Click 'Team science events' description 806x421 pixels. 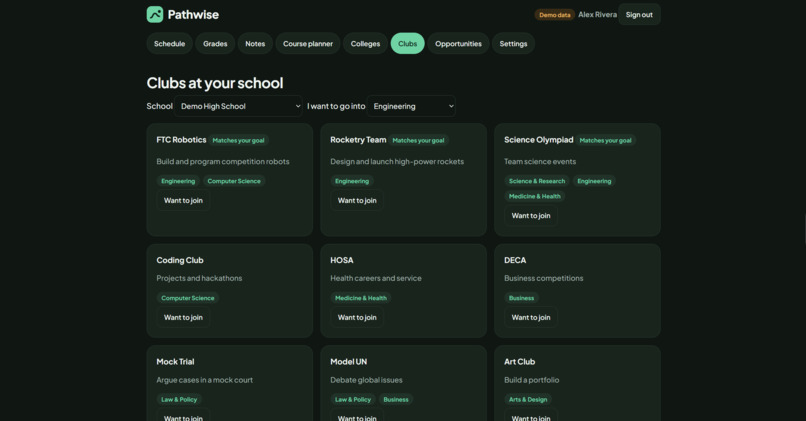coord(540,161)
